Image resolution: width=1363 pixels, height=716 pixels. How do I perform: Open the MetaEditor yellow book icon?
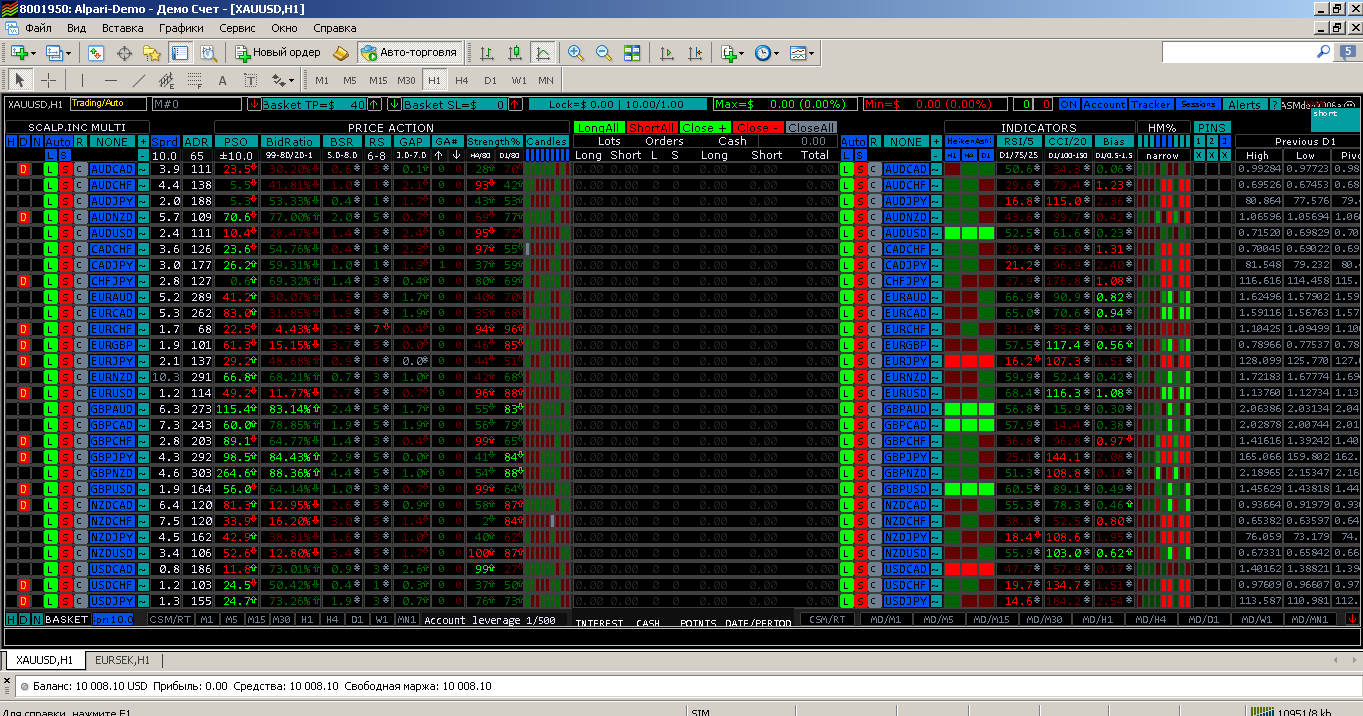[x=340, y=53]
